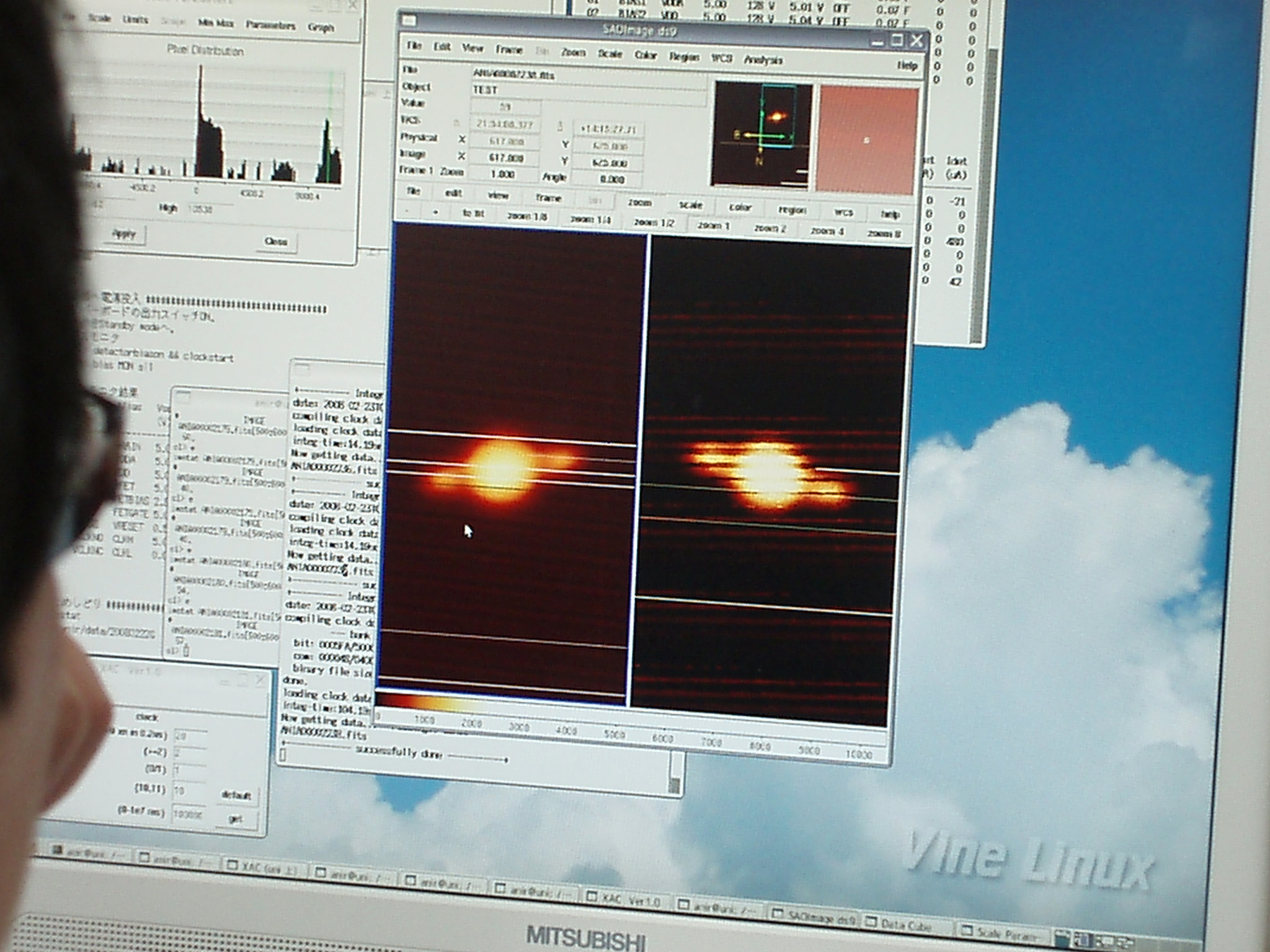Viewport: 1270px width, 952px height.
Task: Click the 'zoom 4' button
Action: point(827,231)
